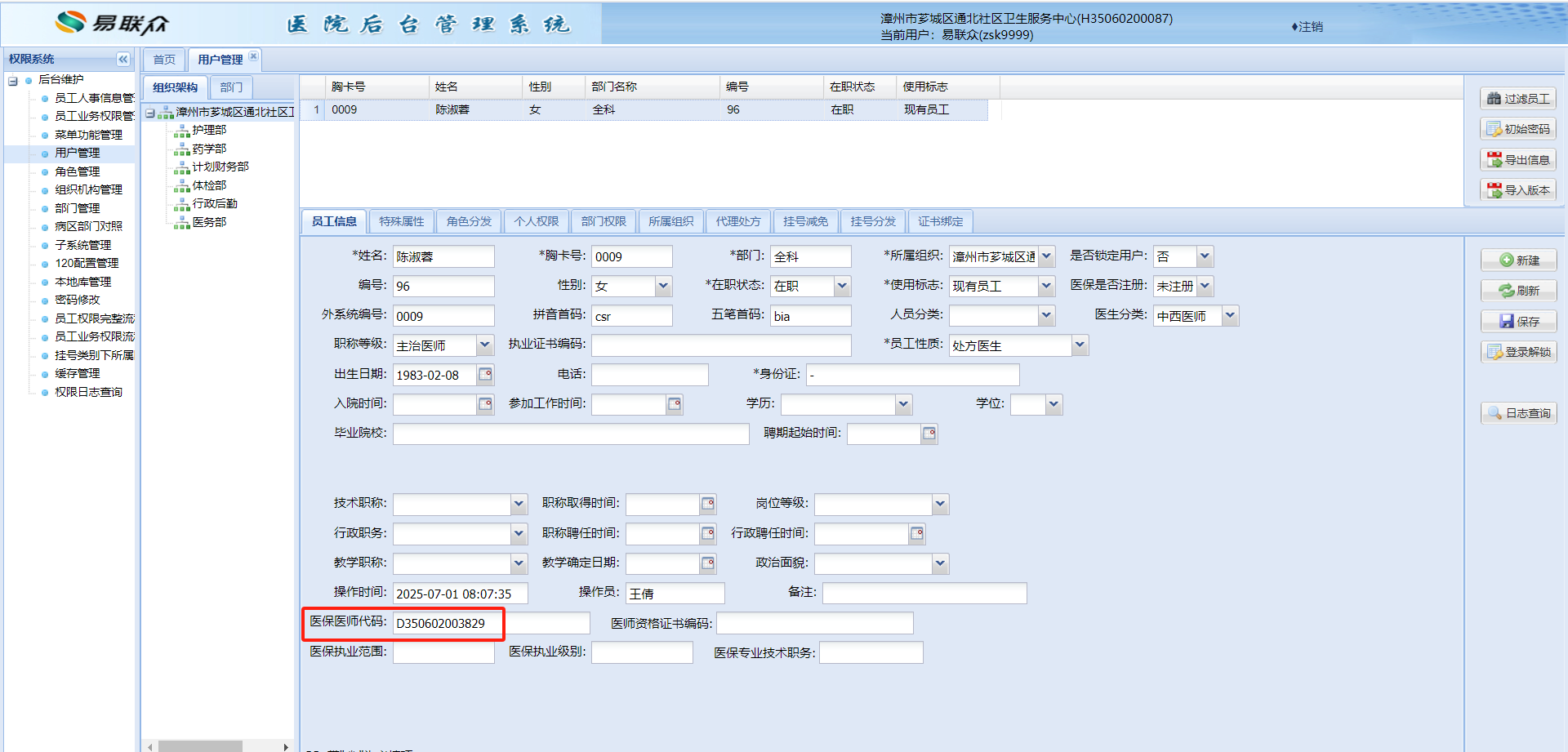This screenshot has width=1568, height=752.
Task: Collapse the 后台维护 tree node
Action: (x=13, y=81)
